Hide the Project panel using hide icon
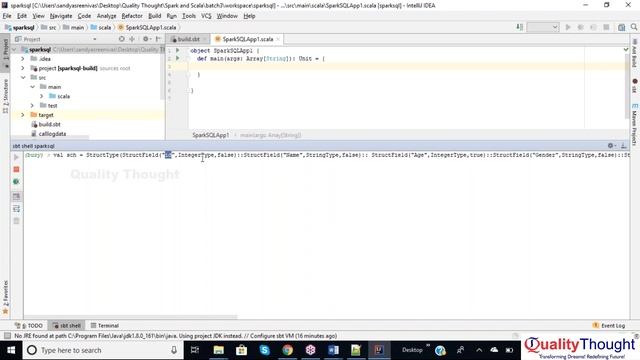Image resolution: width=640 pixels, height=360 pixels. (x=158, y=39)
